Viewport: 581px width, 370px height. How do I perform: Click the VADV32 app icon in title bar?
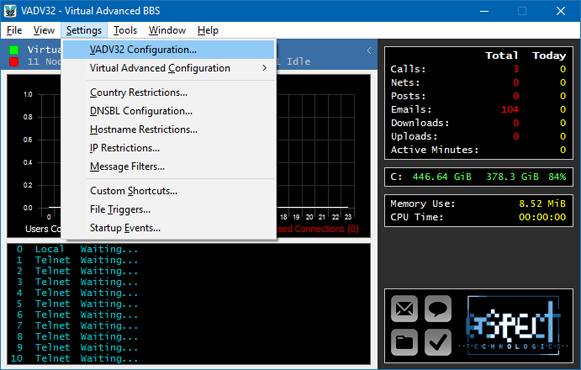pyautogui.click(x=10, y=11)
